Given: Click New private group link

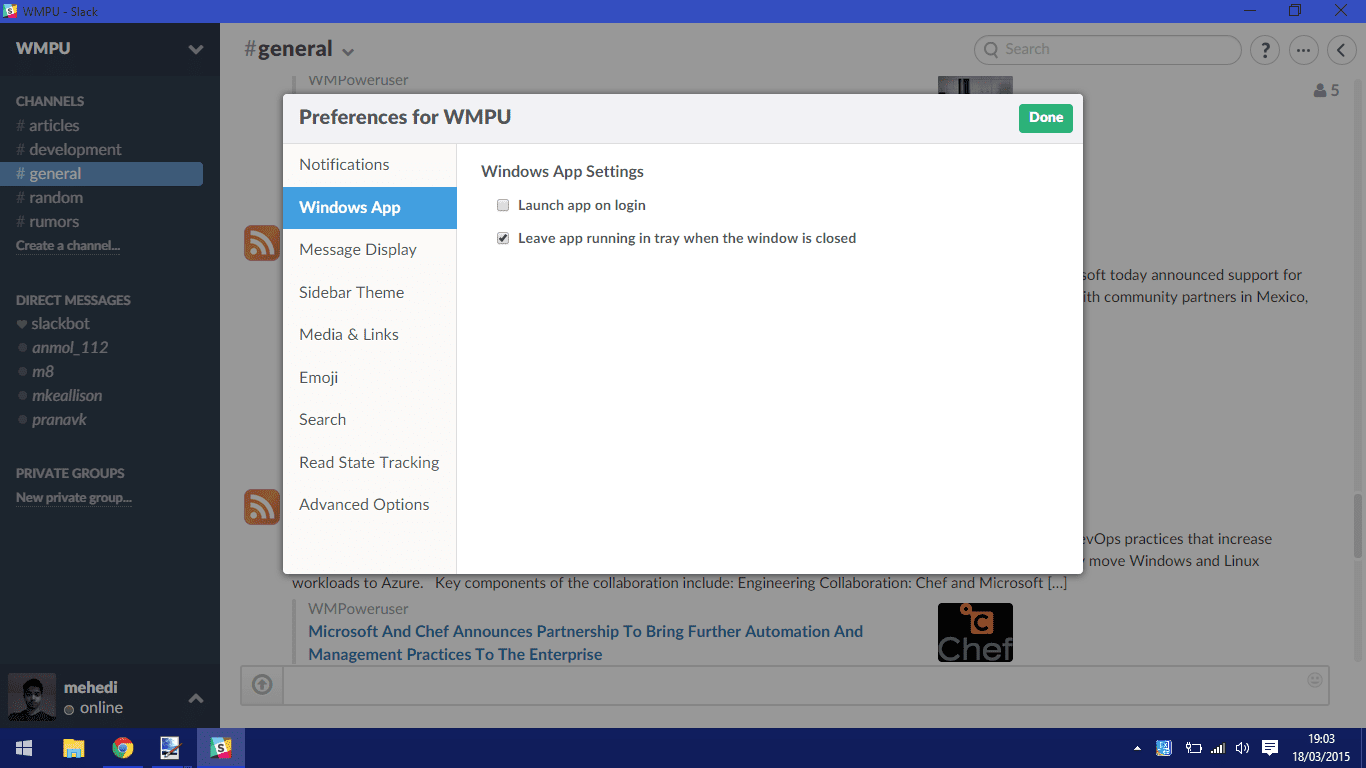Looking at the screenshot, I should 74,498.
